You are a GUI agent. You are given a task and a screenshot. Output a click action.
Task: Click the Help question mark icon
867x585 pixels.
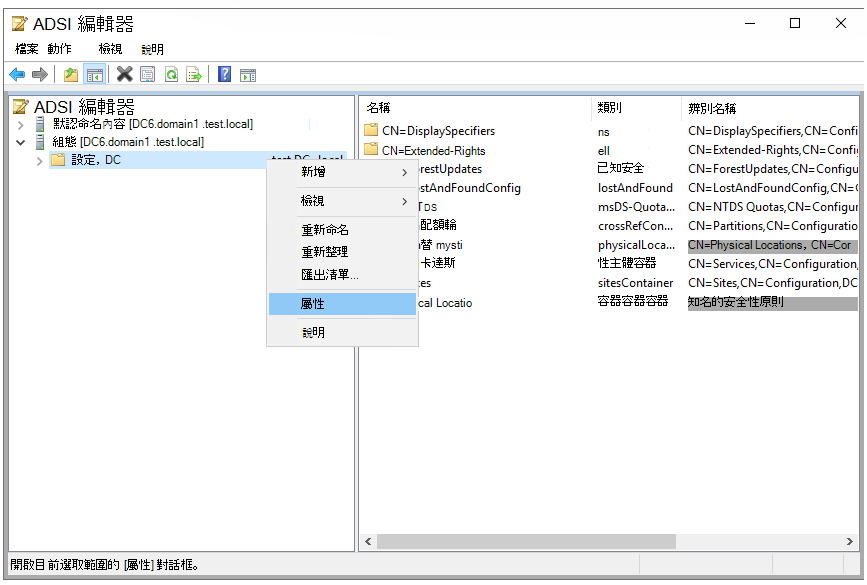point(224,74)
